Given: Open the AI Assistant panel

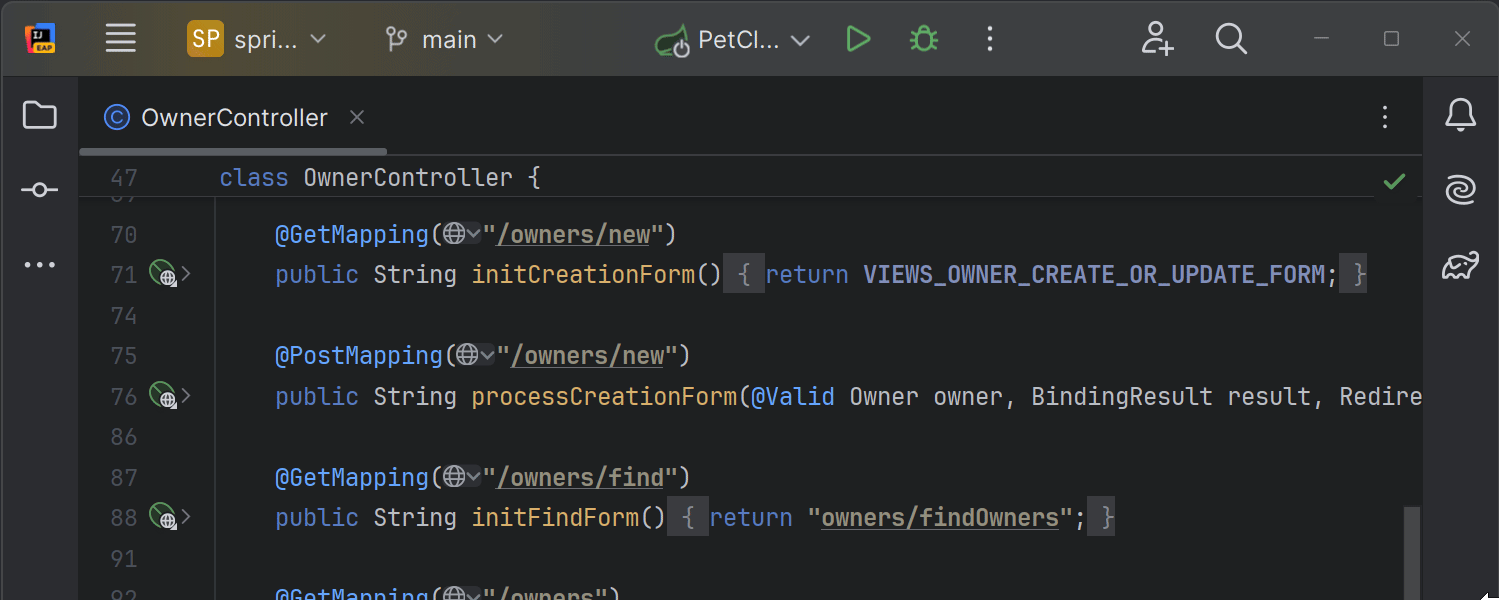Looking at the screenshot, I should (1460, 189).
